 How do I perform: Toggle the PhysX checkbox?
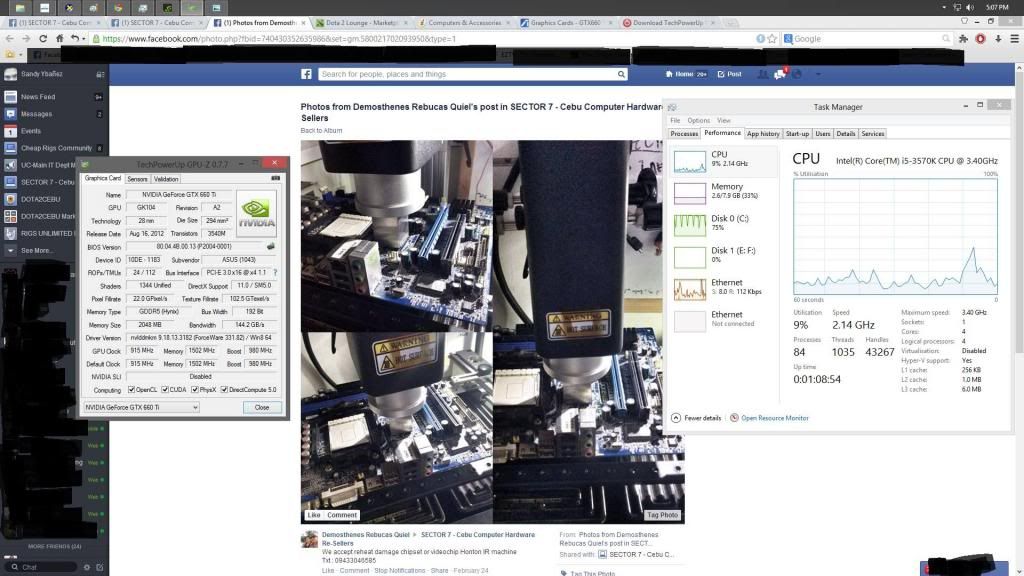pos(196,390)
